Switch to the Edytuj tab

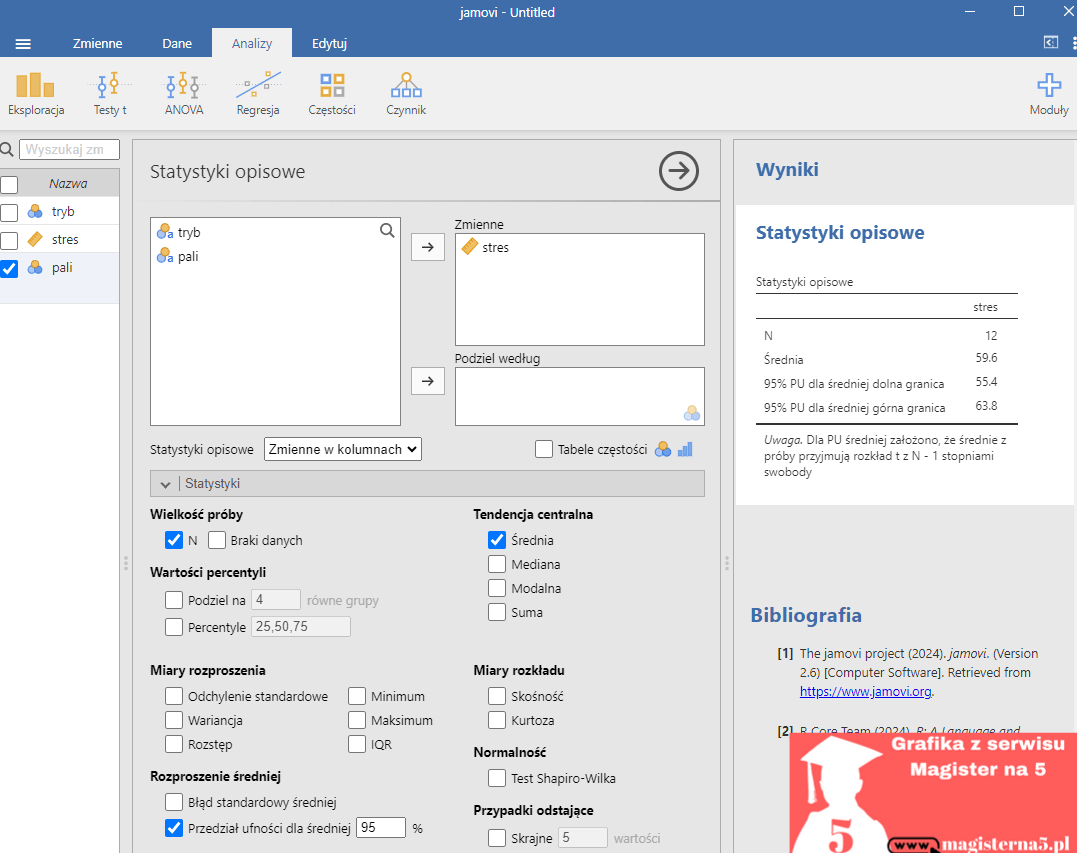click(329, 43)
